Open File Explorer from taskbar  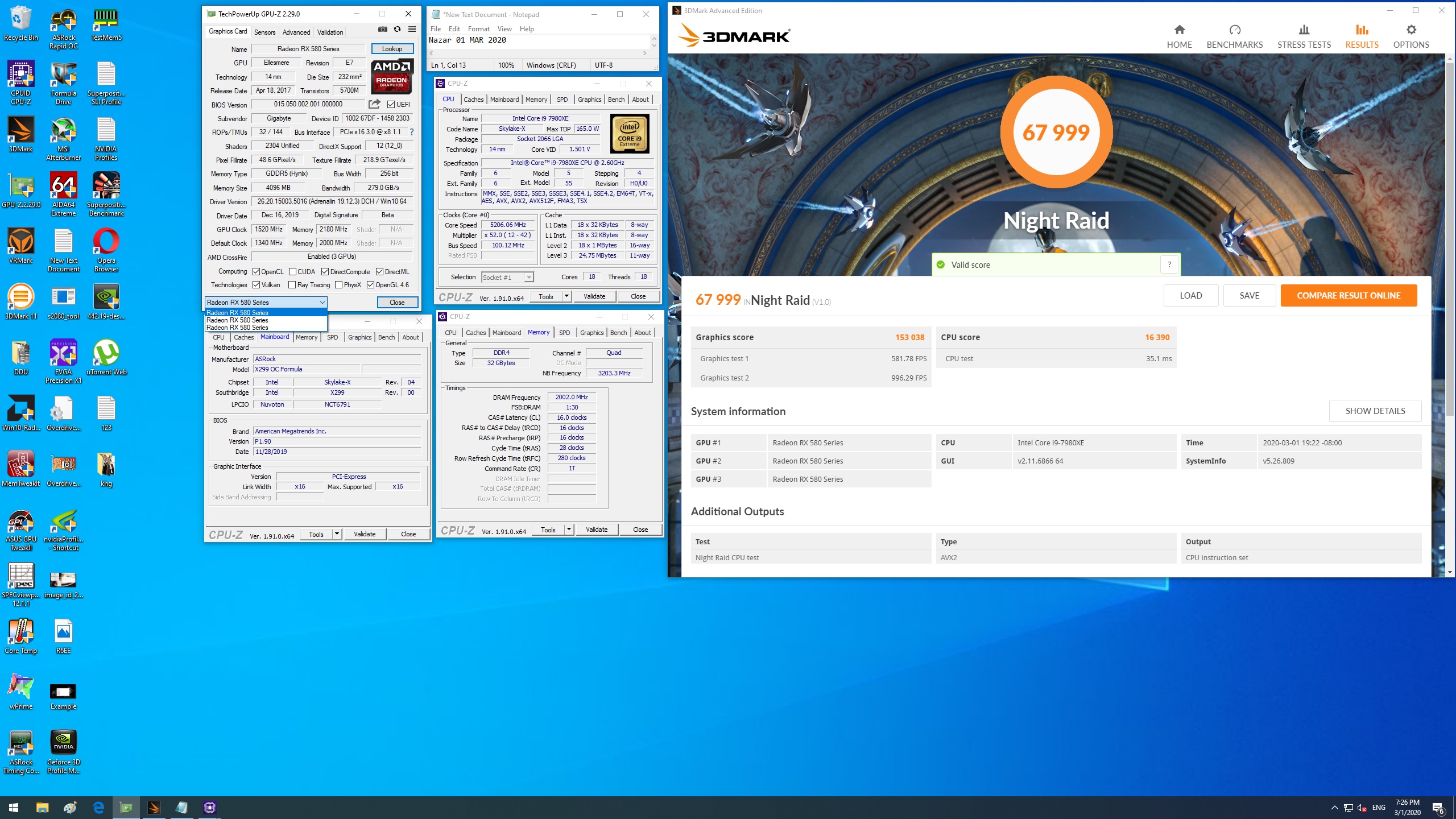pyautogui.click(x=42, y=808)
